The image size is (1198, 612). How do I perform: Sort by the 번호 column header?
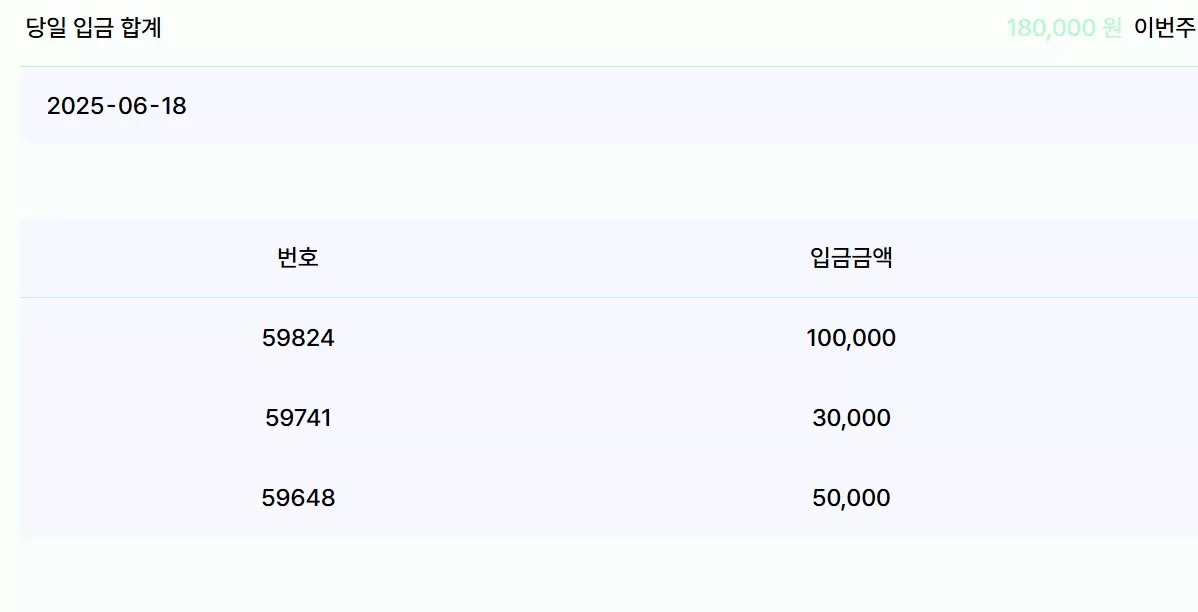(298, 257)
